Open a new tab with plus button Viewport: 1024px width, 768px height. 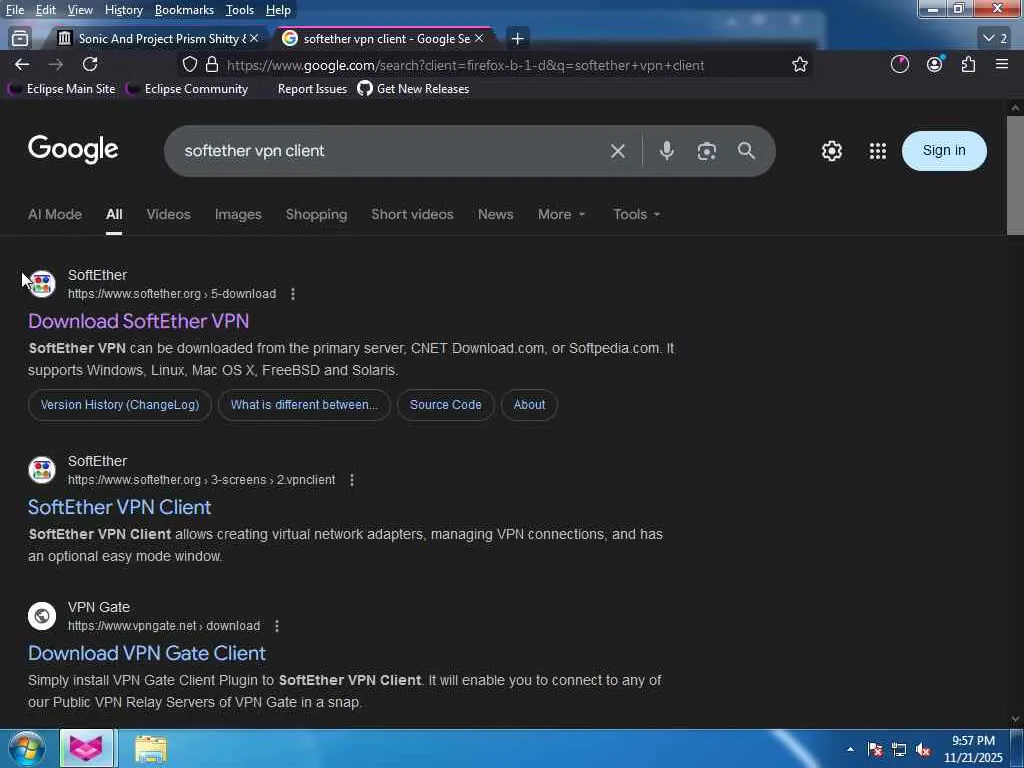pos(517,39)
